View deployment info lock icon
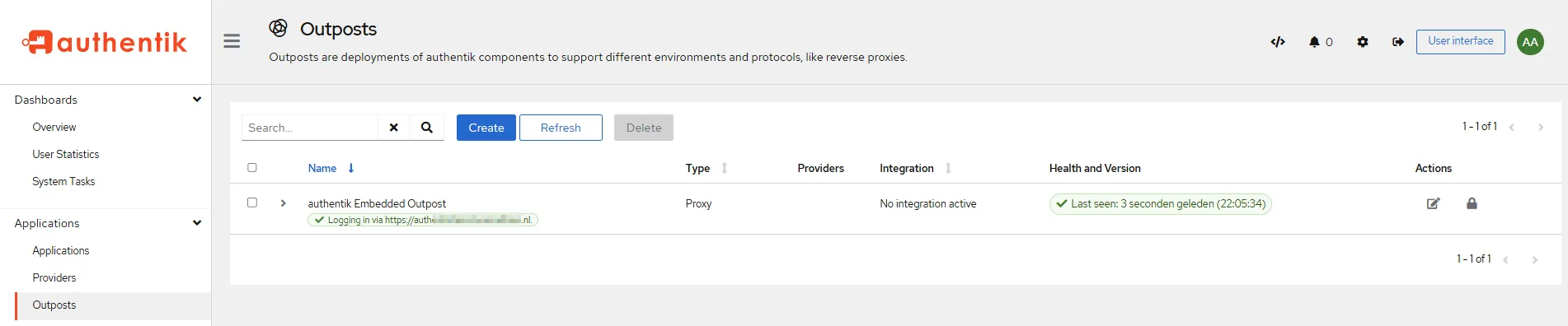This screenshot has width=1568, height=326. tap(1472, 203)
